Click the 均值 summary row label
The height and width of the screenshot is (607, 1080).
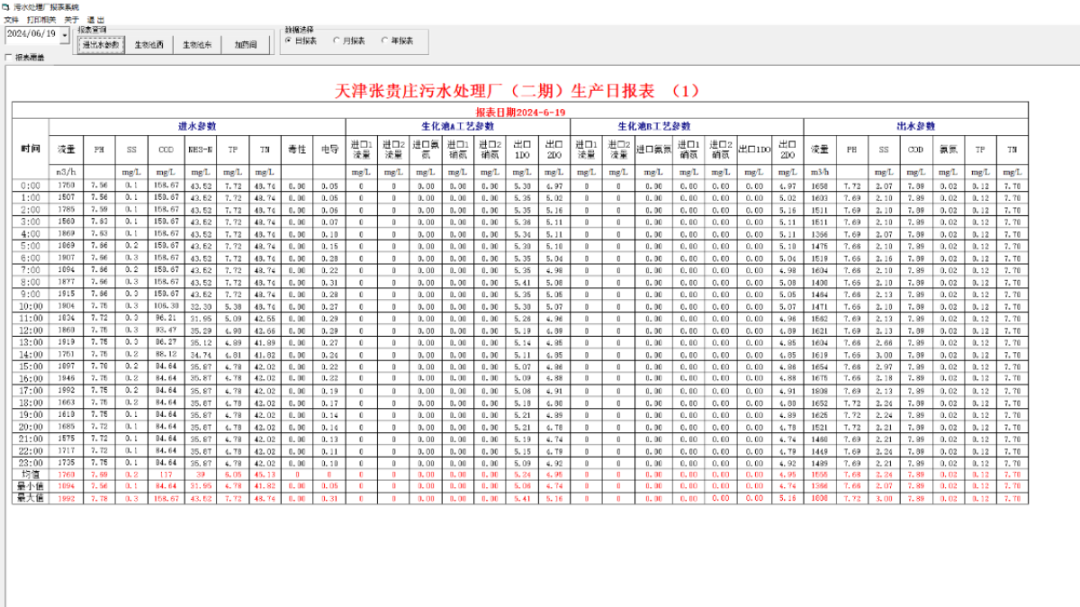click(x=30, y=475)
